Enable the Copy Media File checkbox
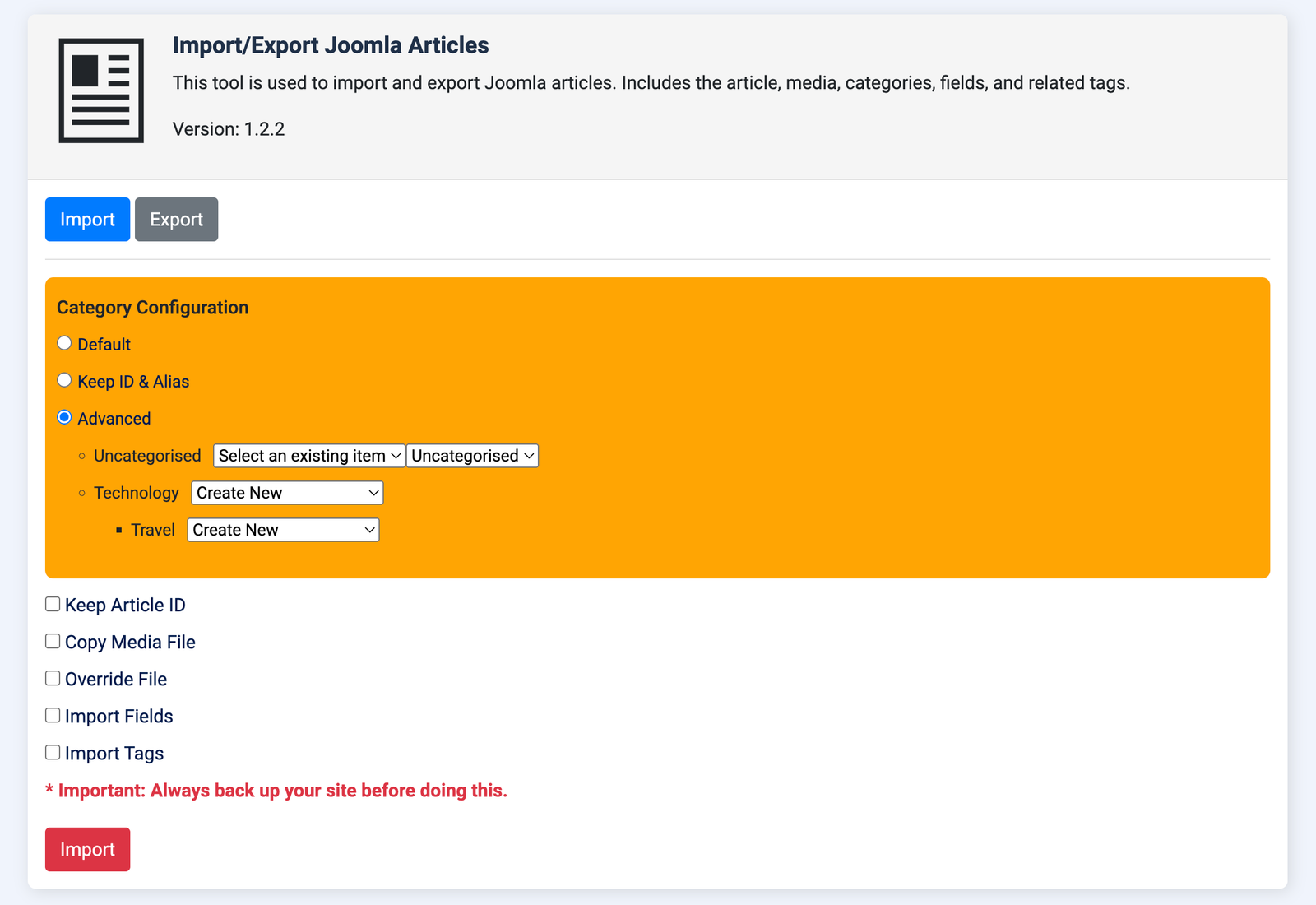This screenshot has height=905, width=1316. 53,642
